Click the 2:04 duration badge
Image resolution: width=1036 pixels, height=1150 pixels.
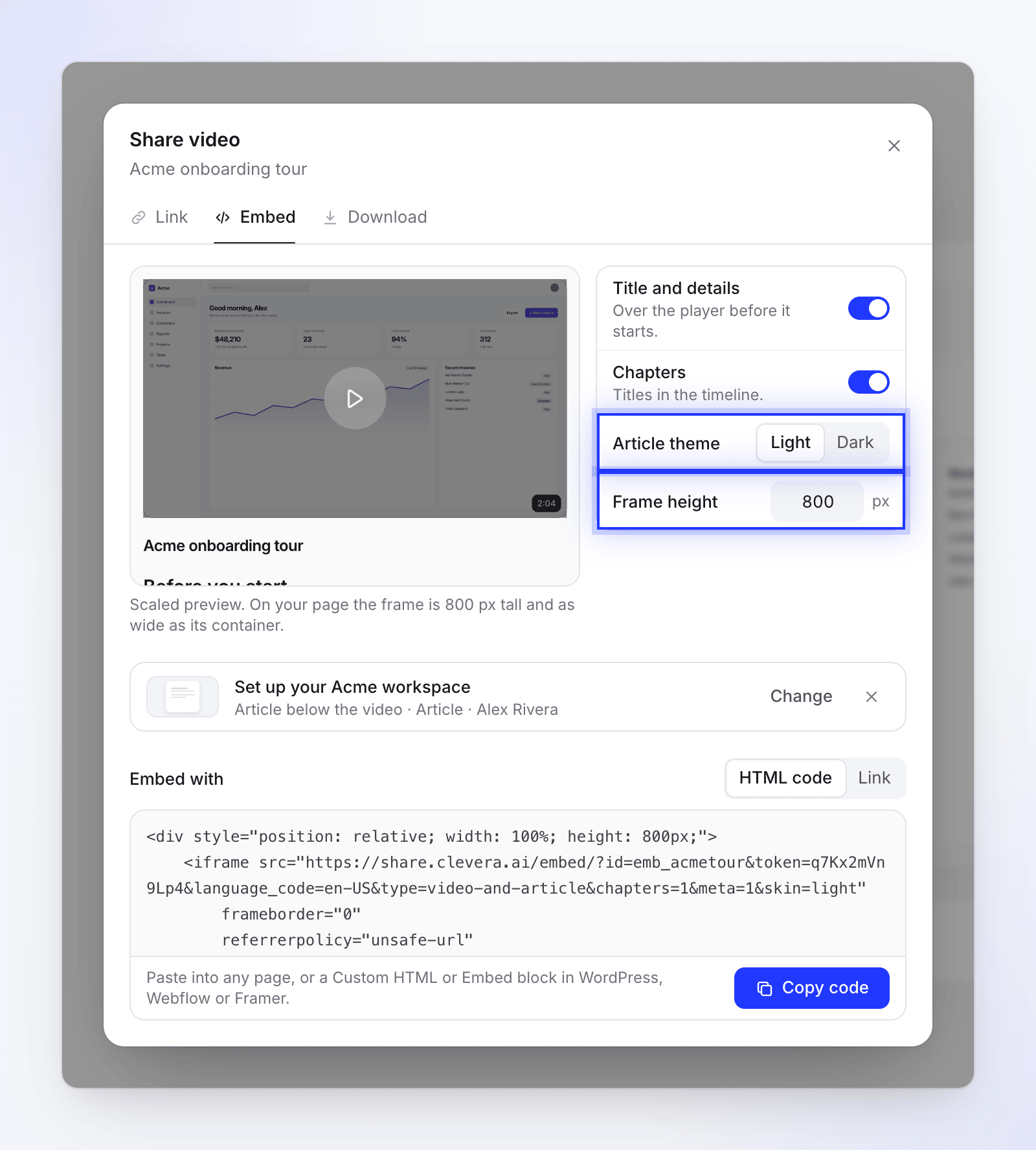click(546, 503)
